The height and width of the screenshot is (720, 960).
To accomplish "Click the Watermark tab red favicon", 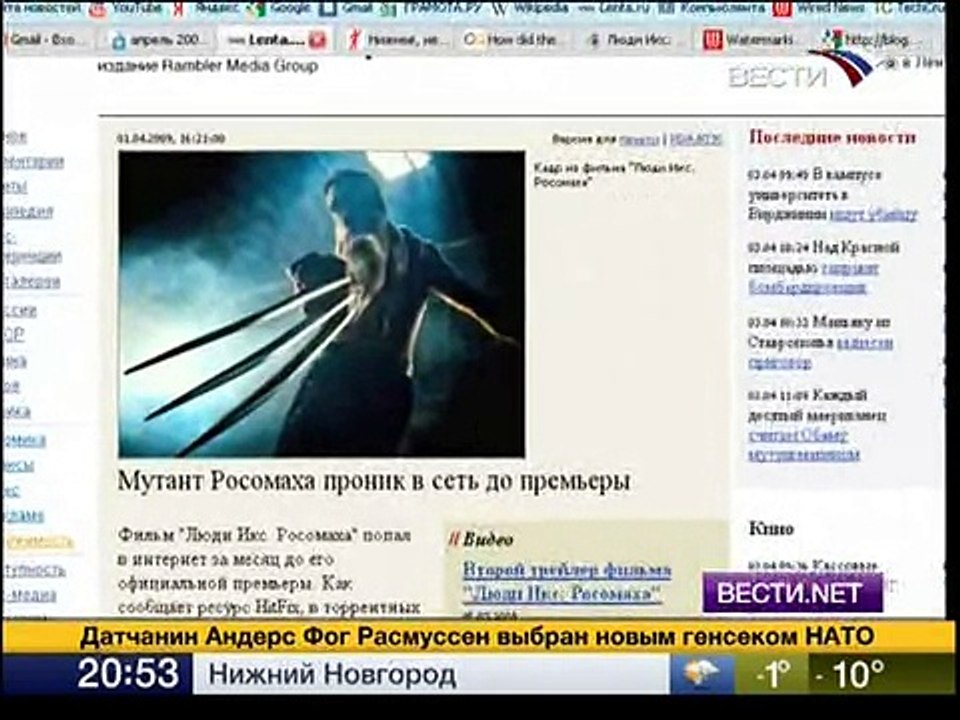I will (x=712, y=40).
